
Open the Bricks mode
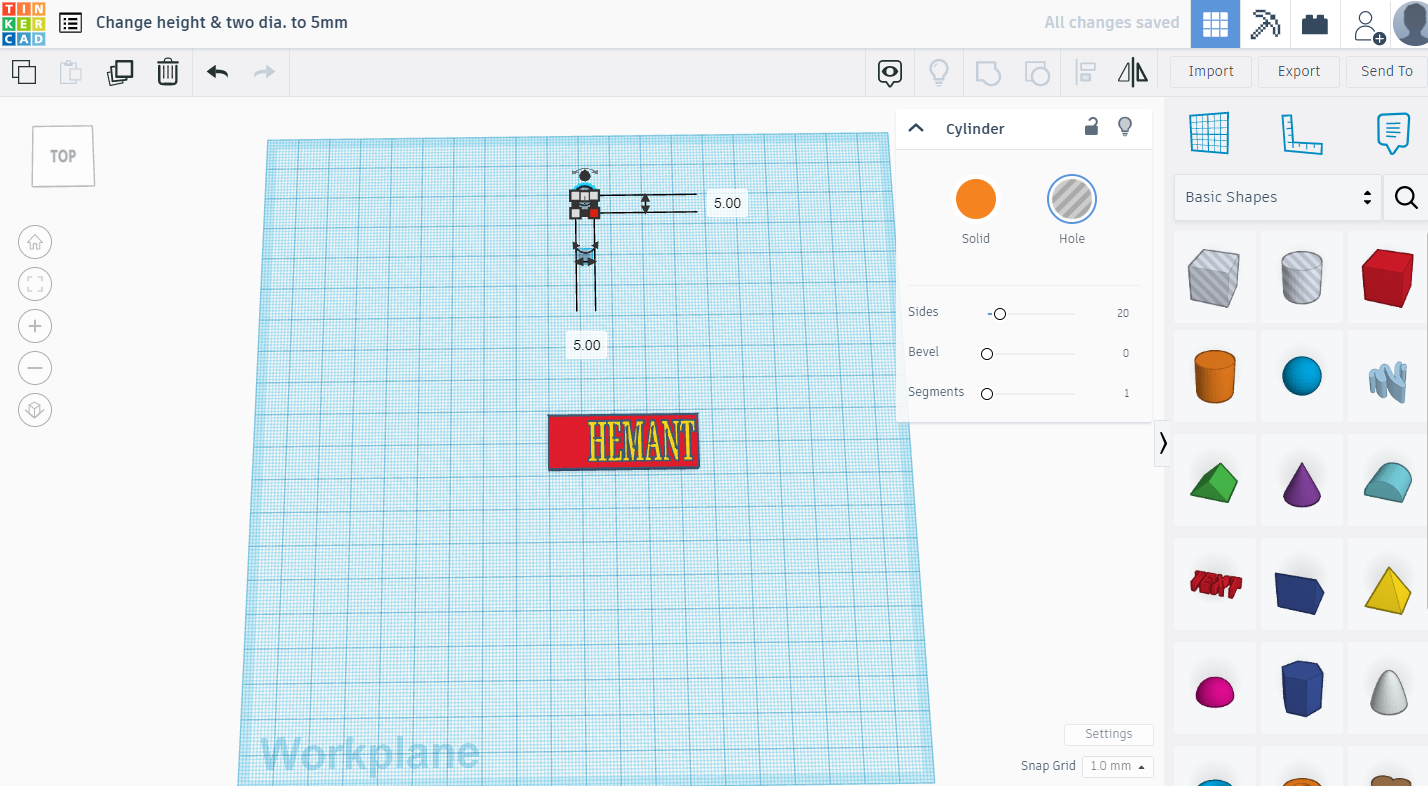click(x=1315, y=24)
